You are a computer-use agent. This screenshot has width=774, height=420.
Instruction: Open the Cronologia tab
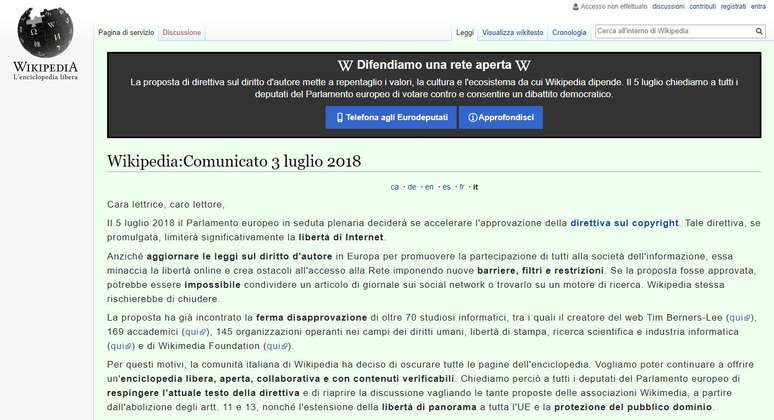tap(569, 32)
